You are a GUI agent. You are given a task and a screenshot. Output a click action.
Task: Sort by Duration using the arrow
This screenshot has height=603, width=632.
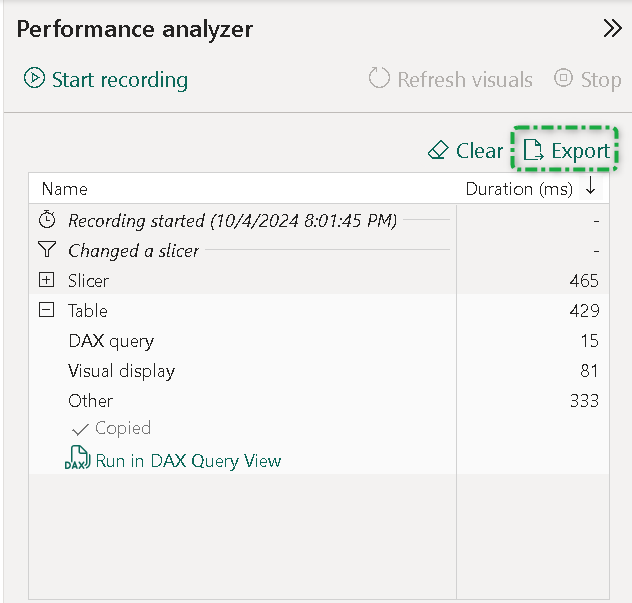591,188
